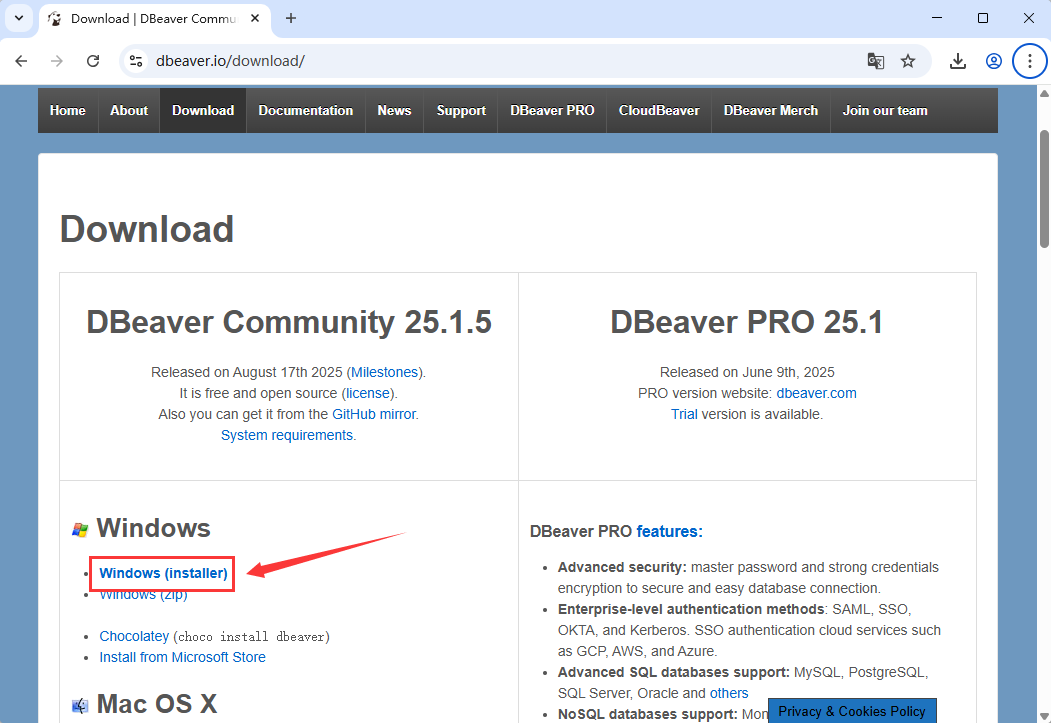Open a new tab with the plus icon
This screenshot has height=723, width=1051.
point(290,18)
